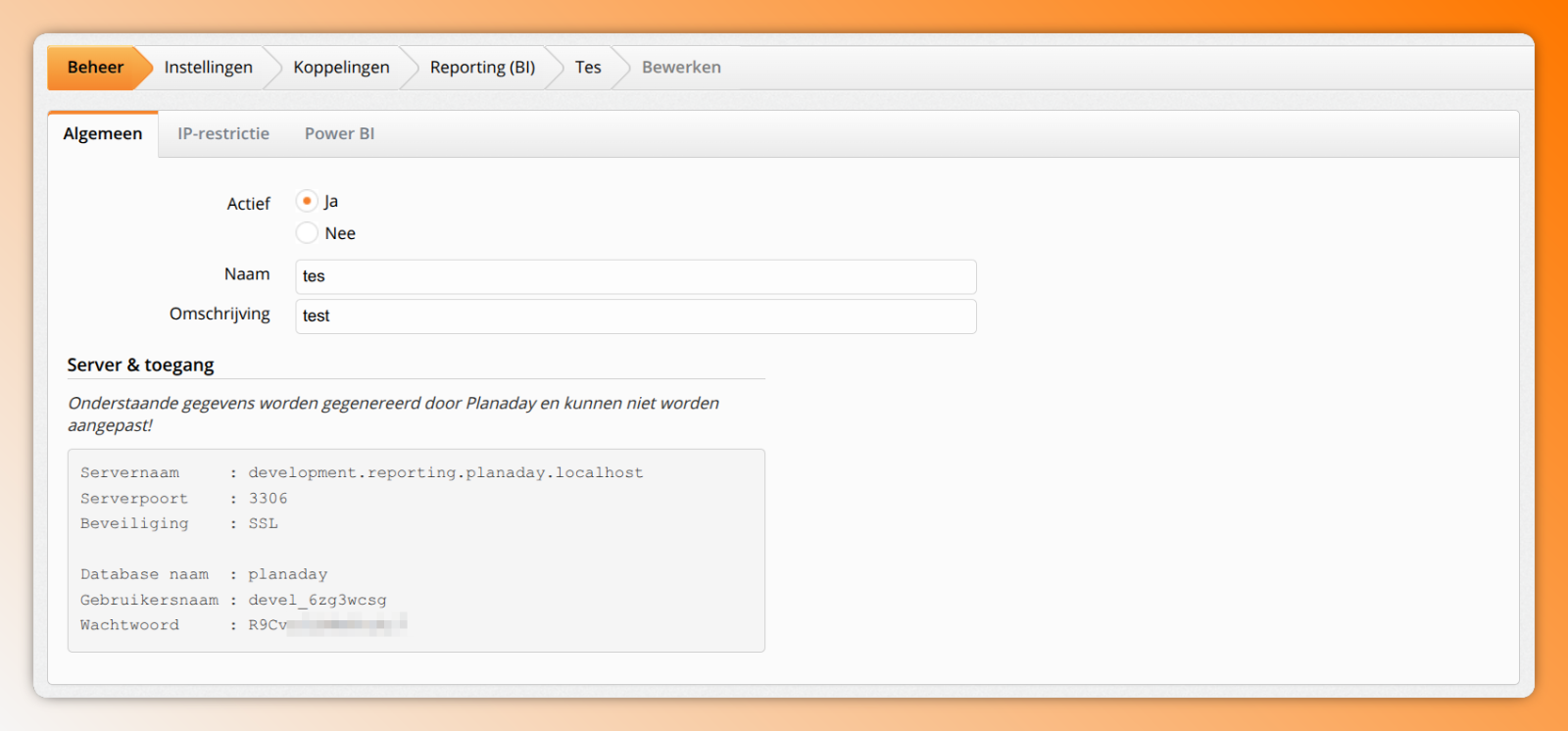This screenshot has width=1568, height=731.
Task: Select the Nee radio button for Actief
Action: pos(307,233)
